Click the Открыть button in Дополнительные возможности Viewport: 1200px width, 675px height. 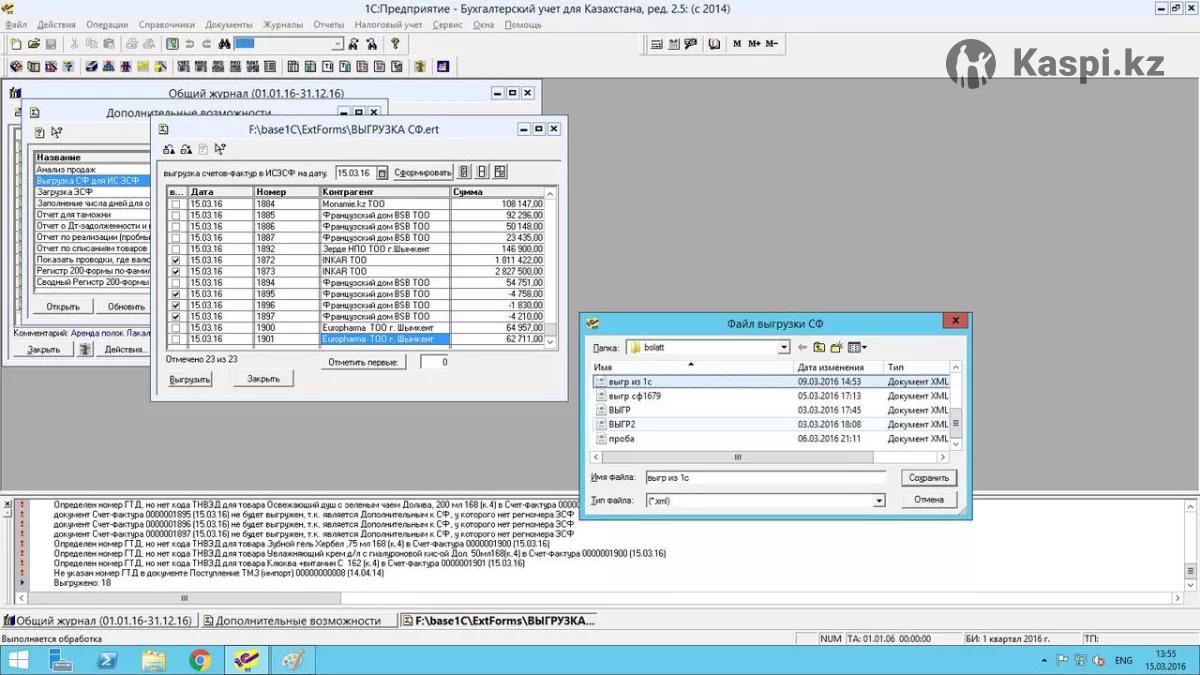(63, 307)
